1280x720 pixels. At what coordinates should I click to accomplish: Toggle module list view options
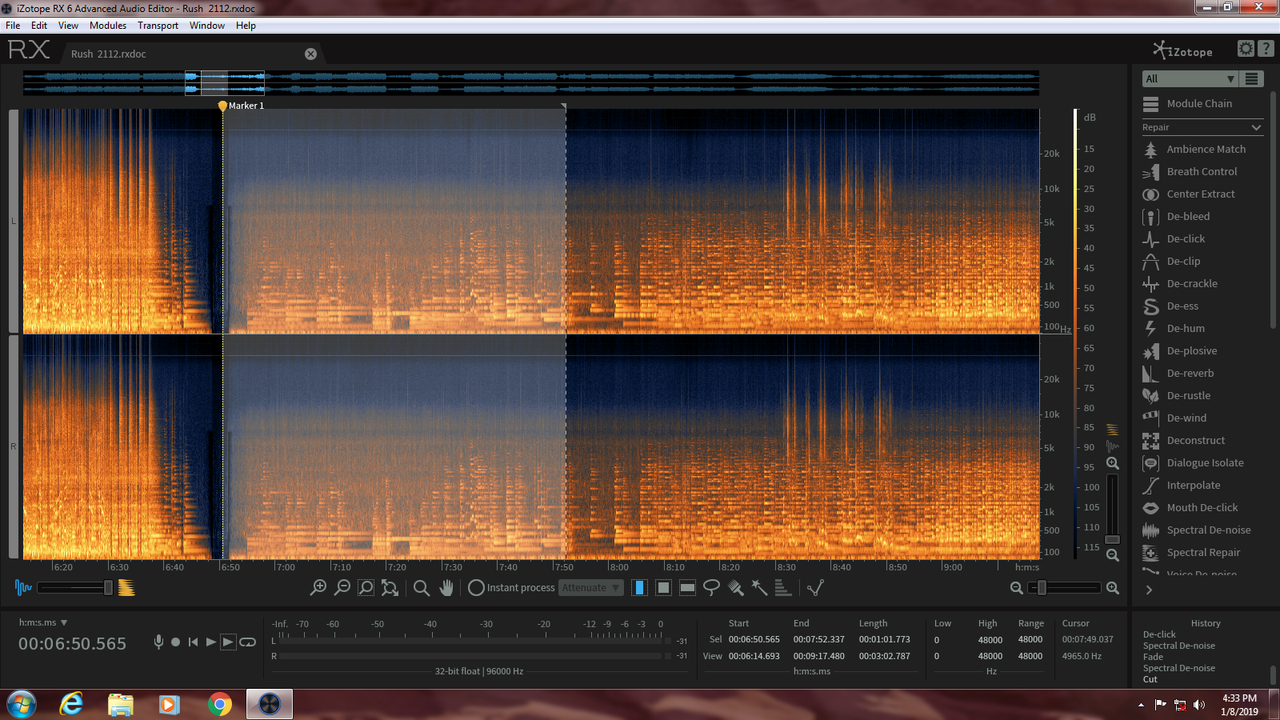tap(1252, 79)
